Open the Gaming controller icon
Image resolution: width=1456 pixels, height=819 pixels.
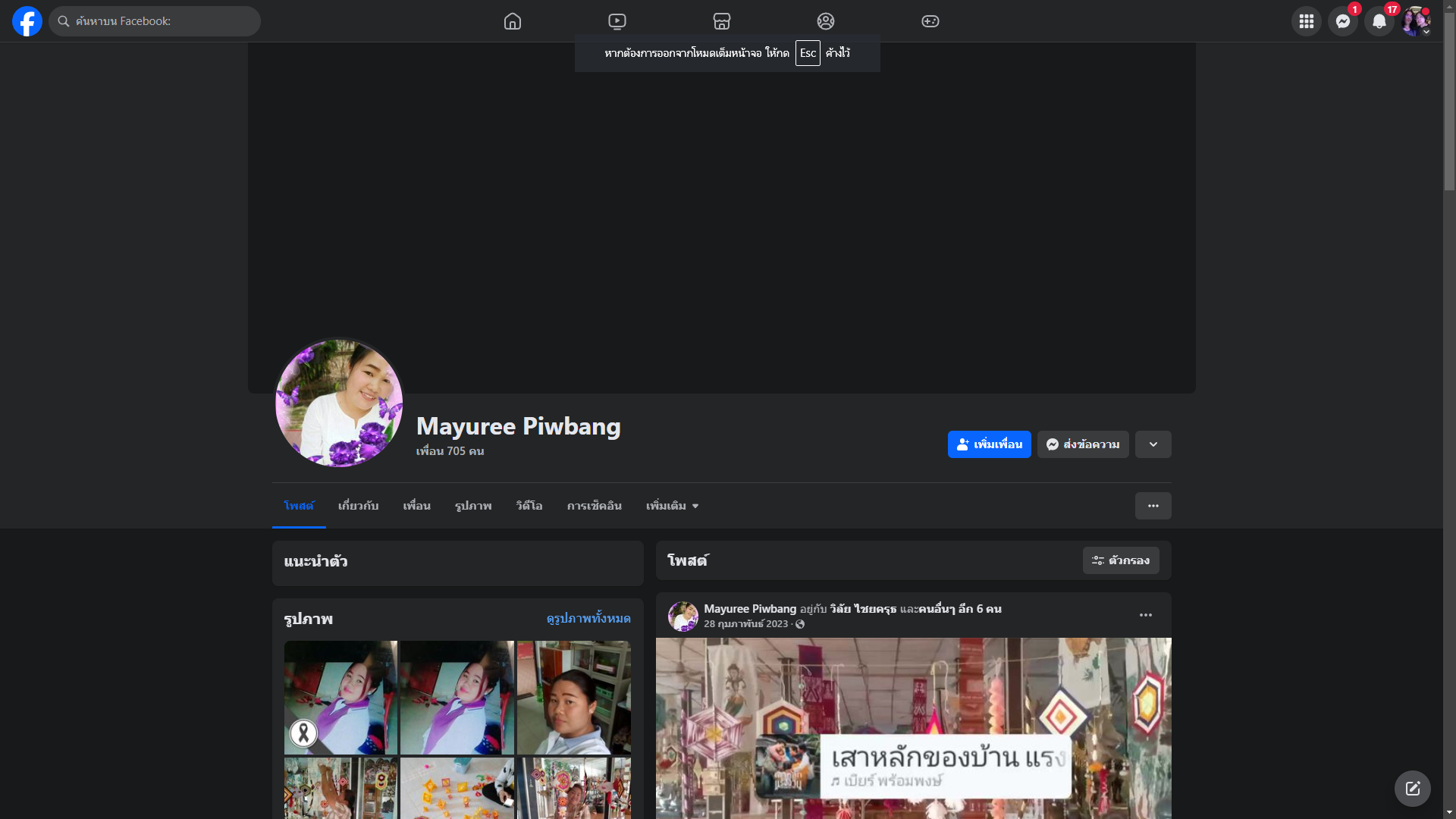coord(930,21)
